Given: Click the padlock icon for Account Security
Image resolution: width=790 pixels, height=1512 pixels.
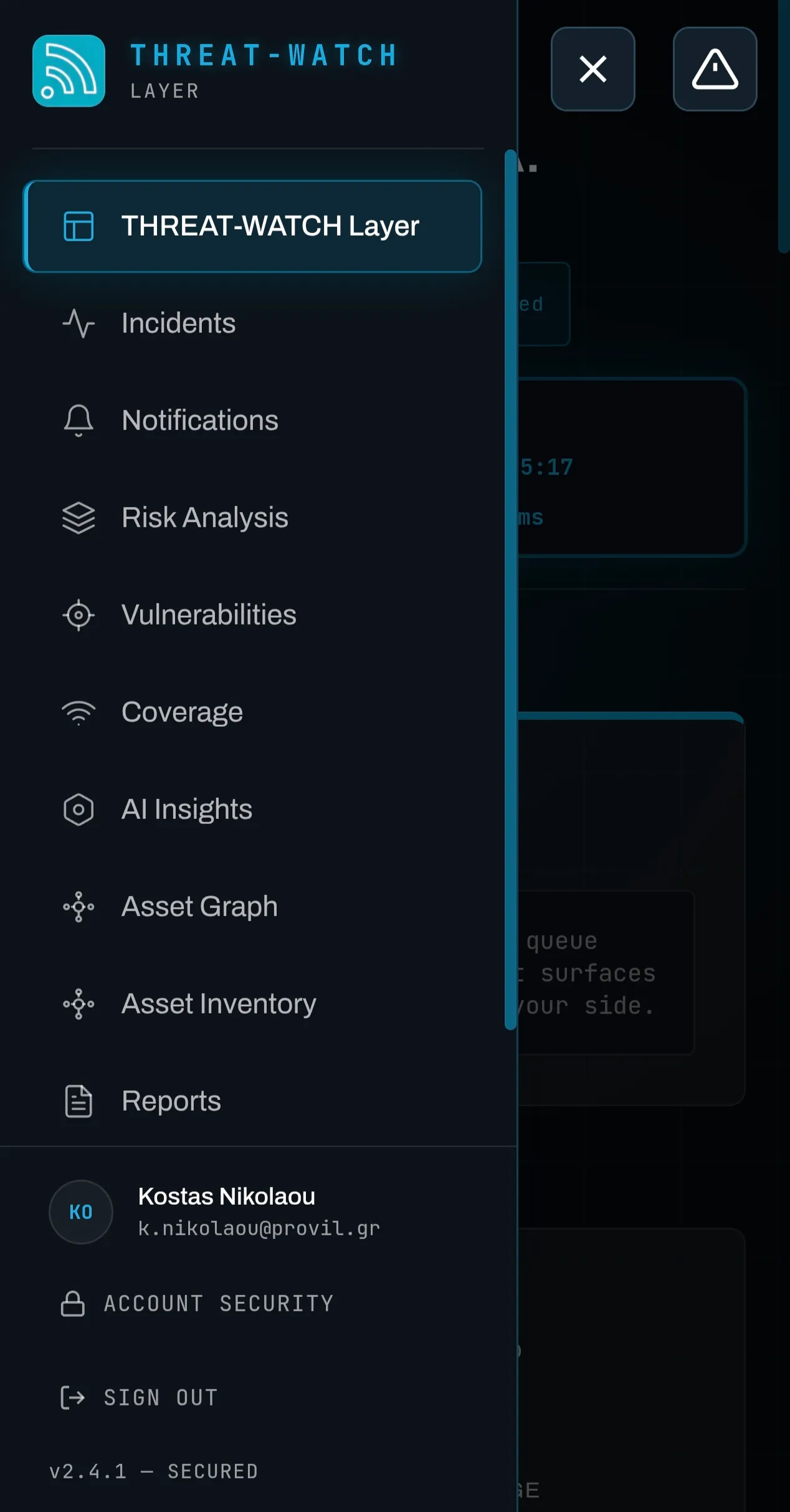Looking at the screenshot, I should (73, 1303).
